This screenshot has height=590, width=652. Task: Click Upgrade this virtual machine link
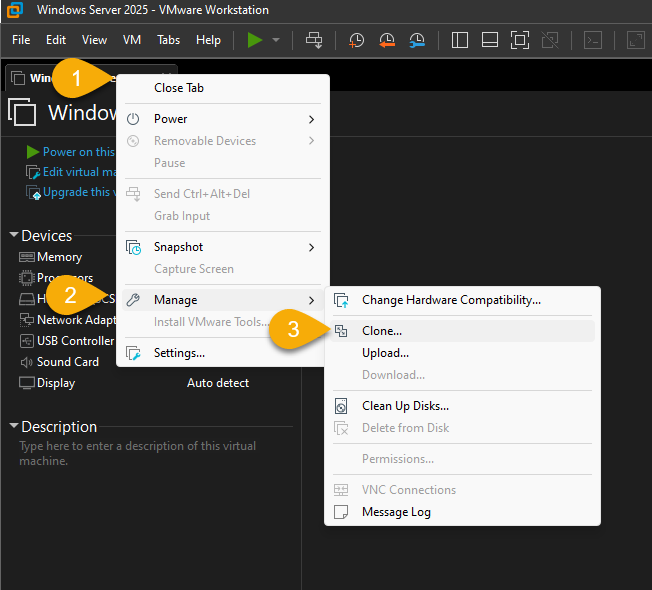[79, 192]
